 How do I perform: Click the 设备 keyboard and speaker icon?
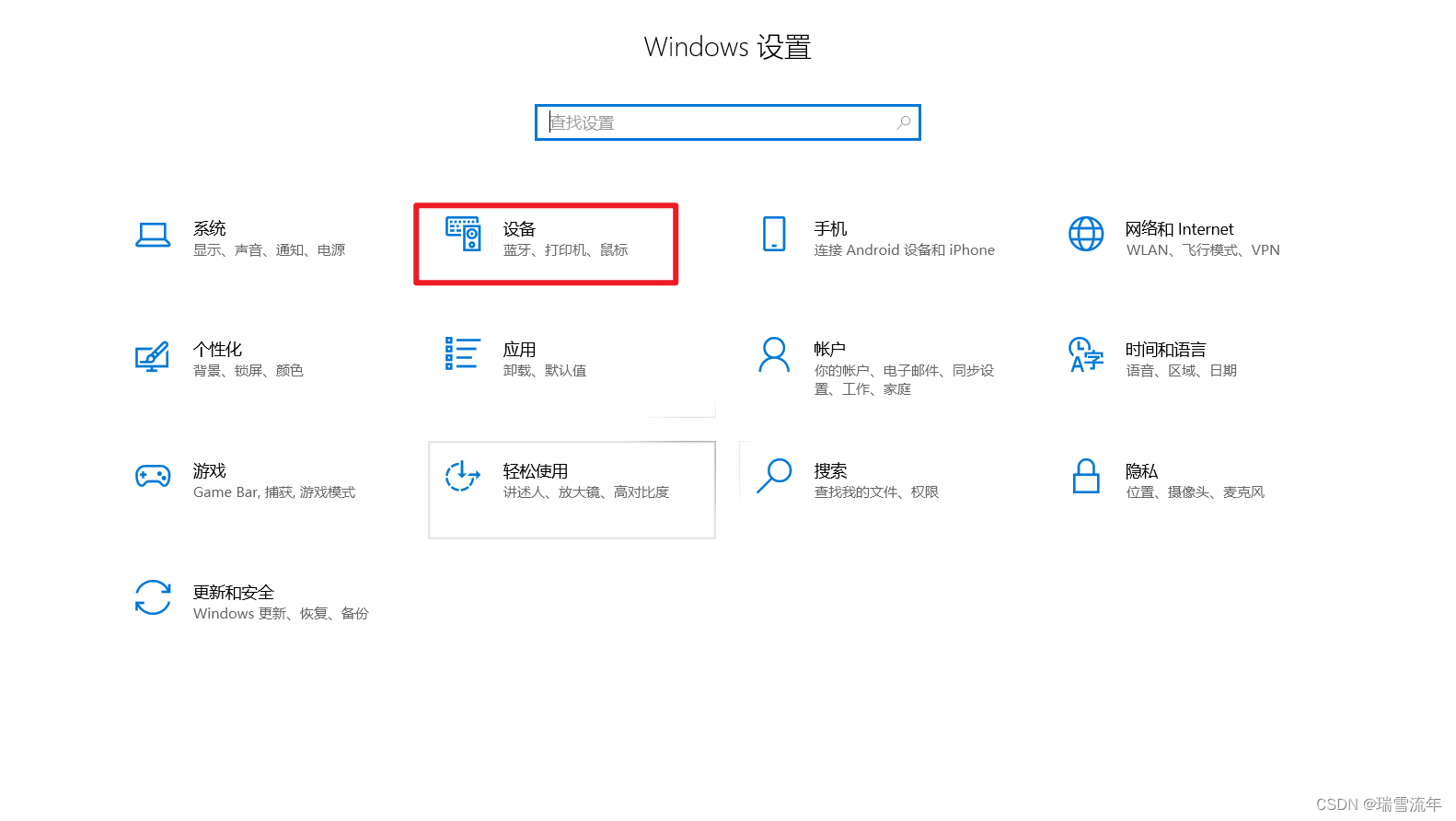[x=463, y=234]
